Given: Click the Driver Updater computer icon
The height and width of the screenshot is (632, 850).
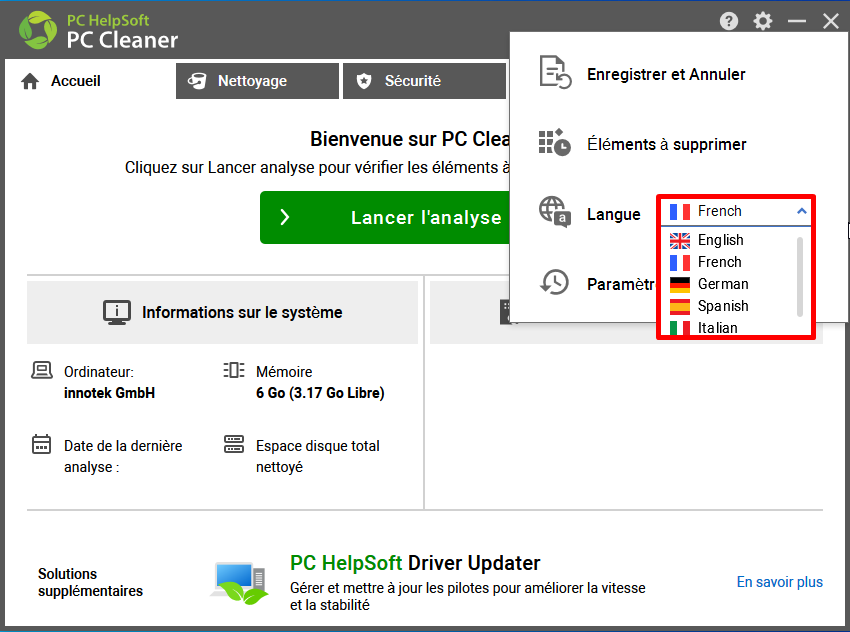Looking at the screenshot, I should pos(239,581).
